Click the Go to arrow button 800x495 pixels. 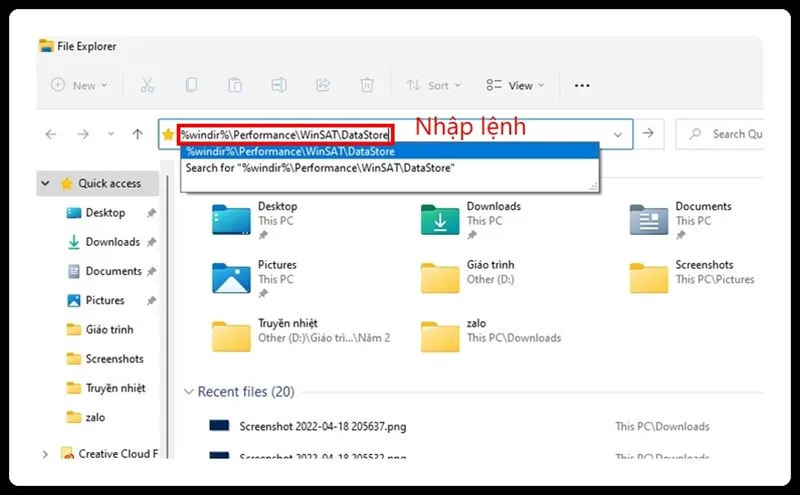(648, 134)
